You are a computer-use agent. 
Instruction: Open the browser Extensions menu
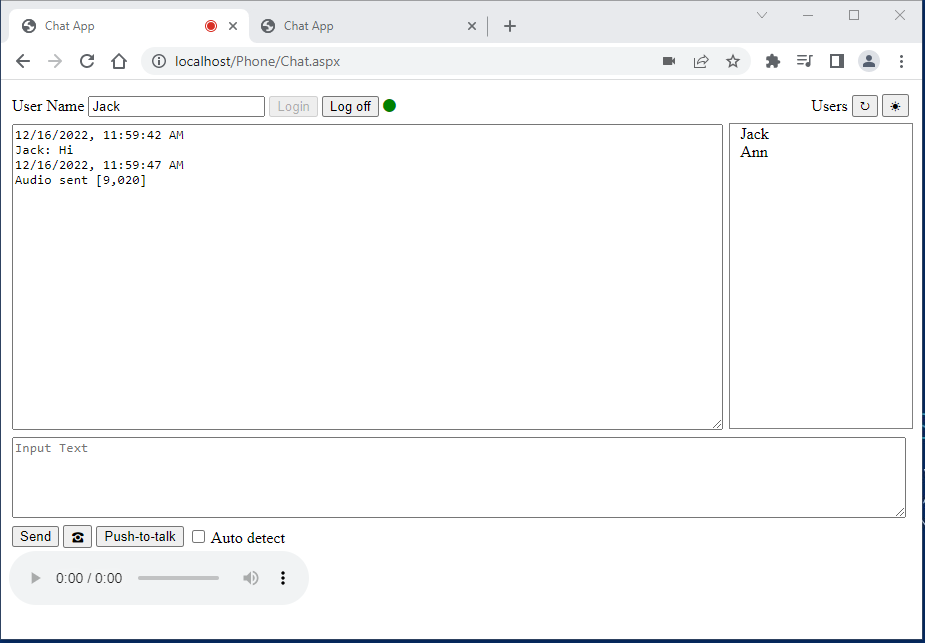(x=773, y=61)
